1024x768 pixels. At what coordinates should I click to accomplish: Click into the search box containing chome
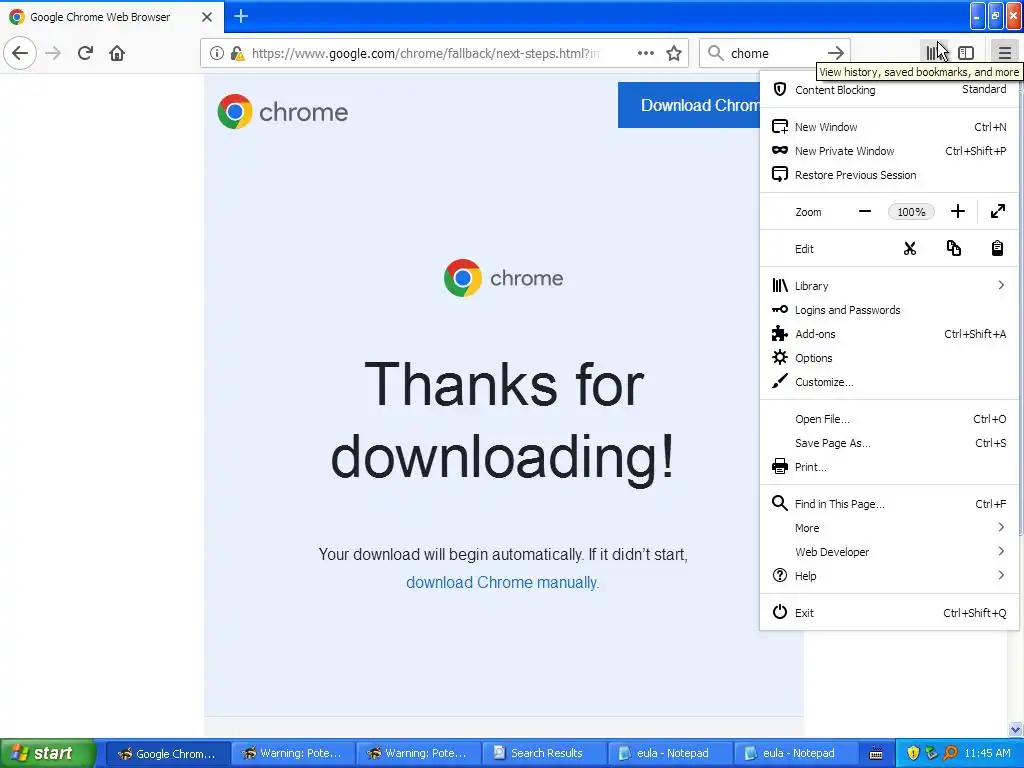click(x=774, y=53)
